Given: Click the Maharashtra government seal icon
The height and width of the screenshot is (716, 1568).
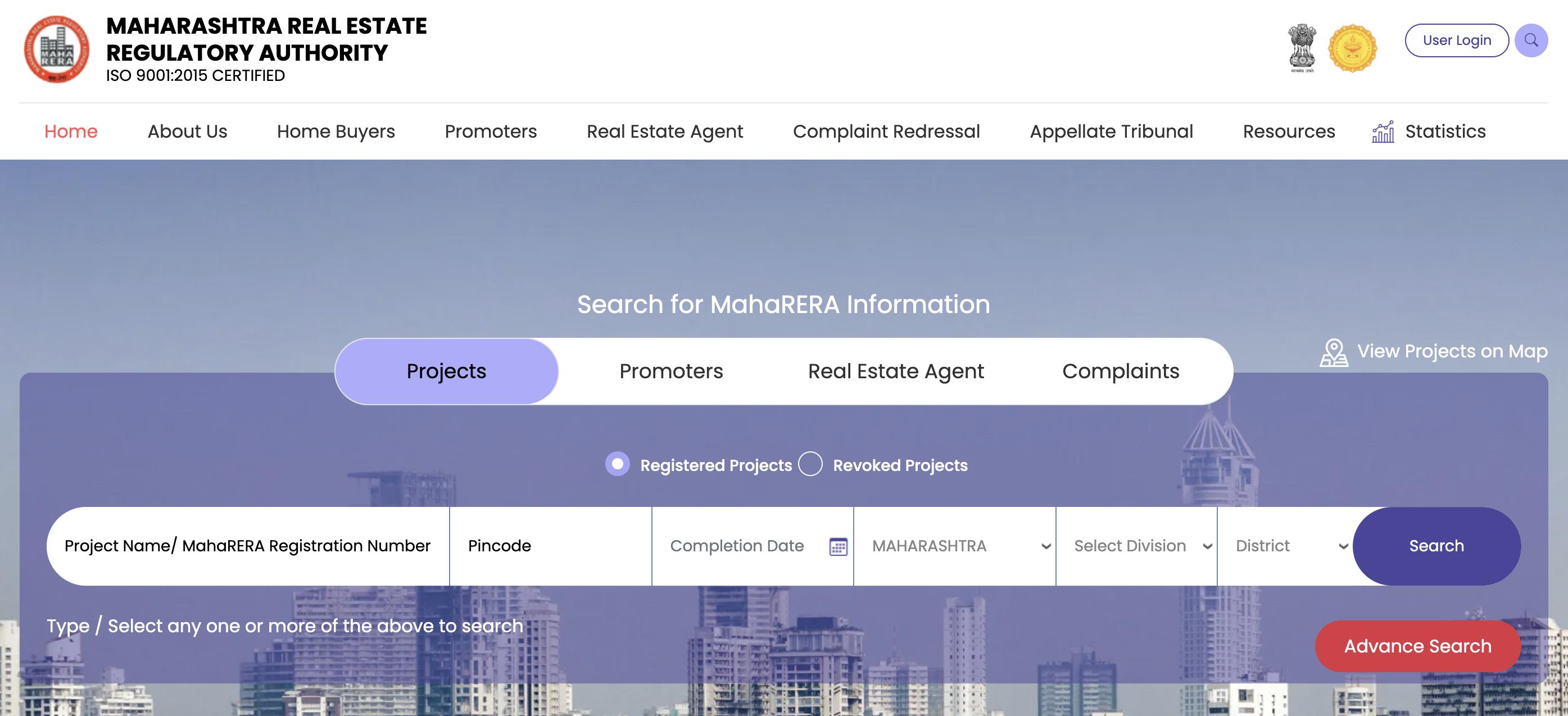Looking at the screenshot, I should (1352, 48).
